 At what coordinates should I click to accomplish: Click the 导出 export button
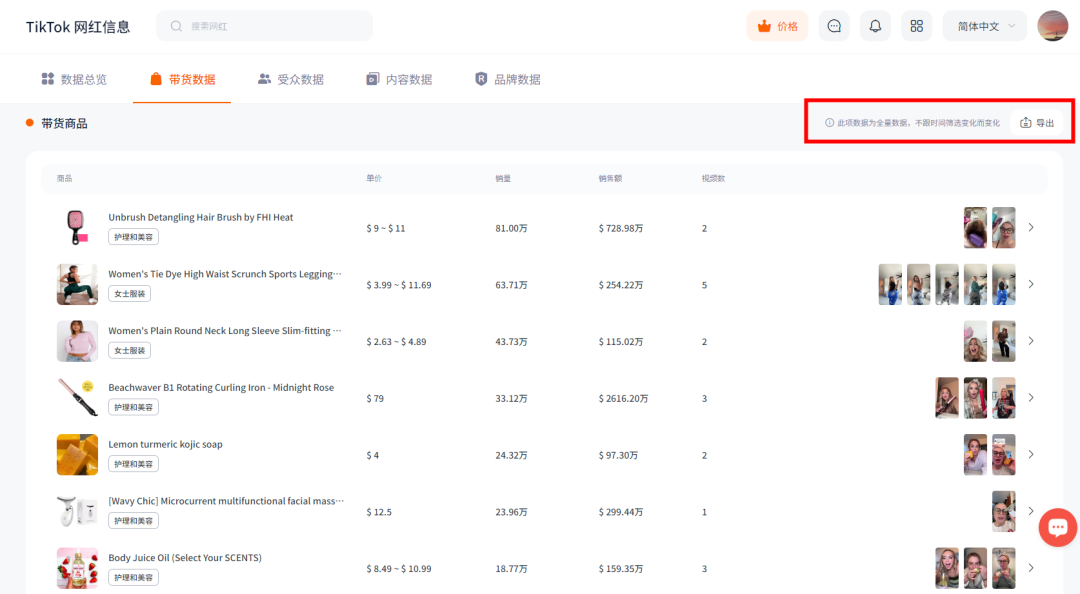(x=1037, y=123)
